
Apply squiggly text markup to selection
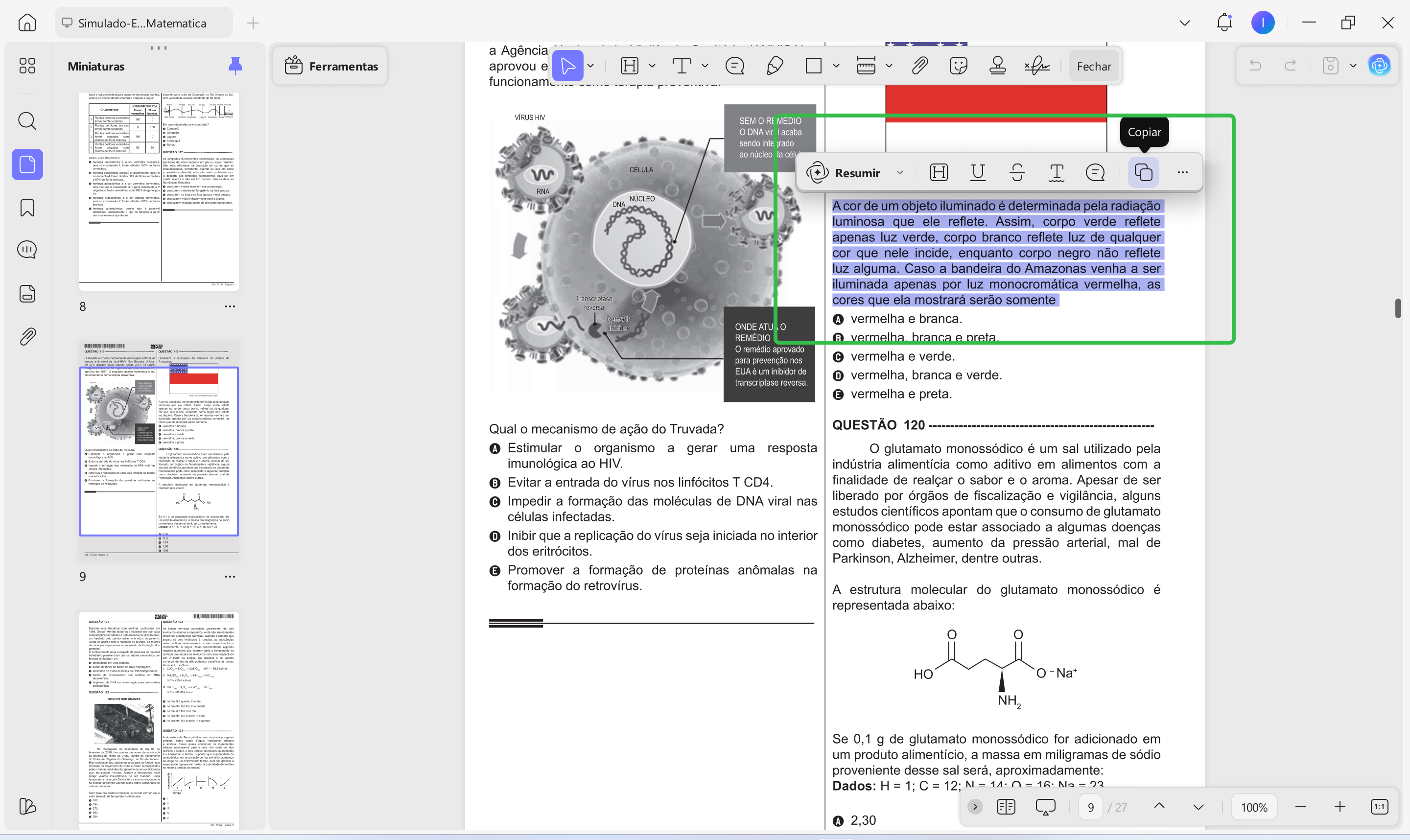coord(1056,172)
